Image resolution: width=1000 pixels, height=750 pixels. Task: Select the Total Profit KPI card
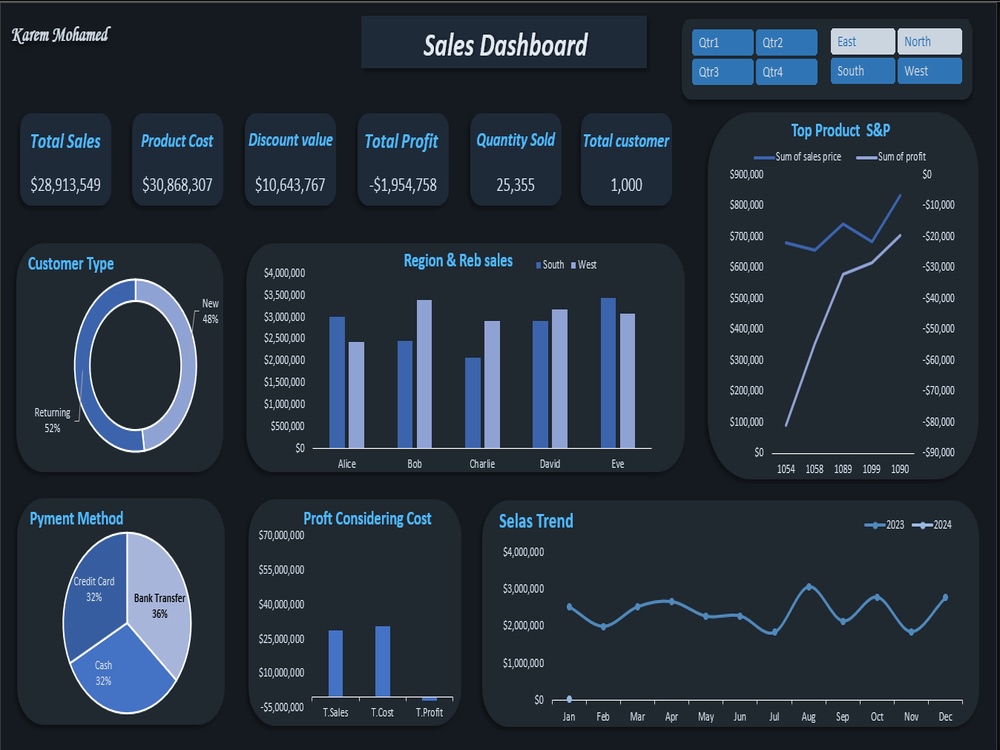[x=402, y=159]
